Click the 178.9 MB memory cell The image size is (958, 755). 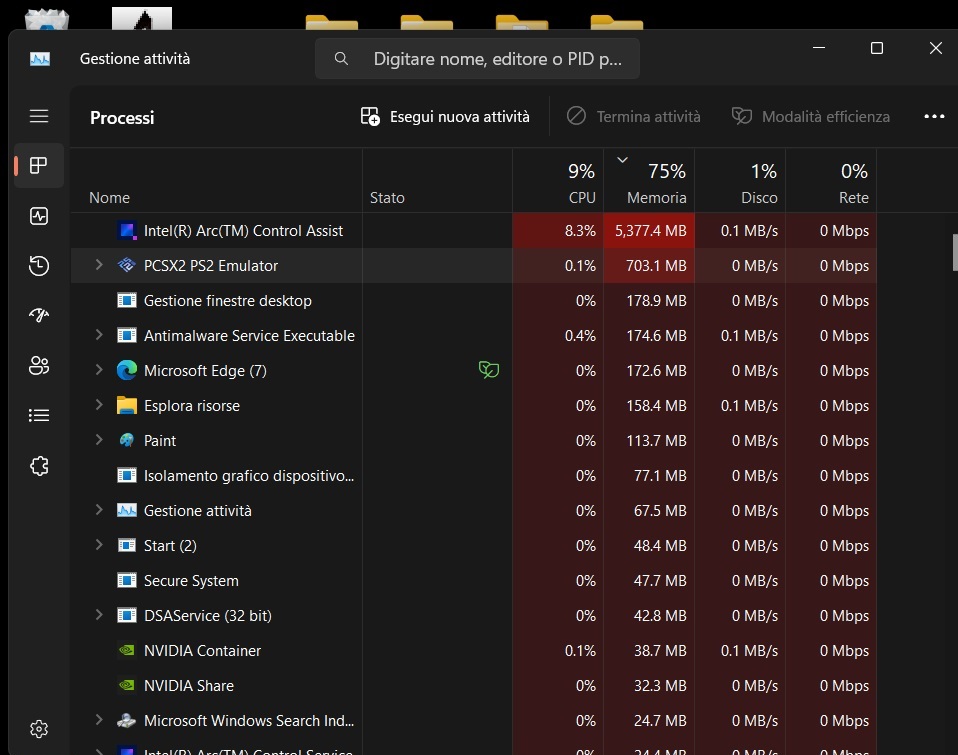649,301
